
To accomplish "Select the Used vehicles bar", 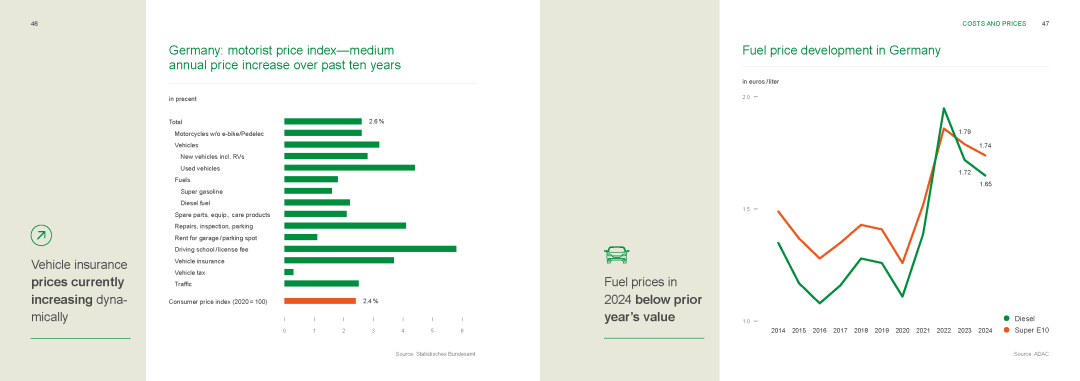I will (349, 167).
